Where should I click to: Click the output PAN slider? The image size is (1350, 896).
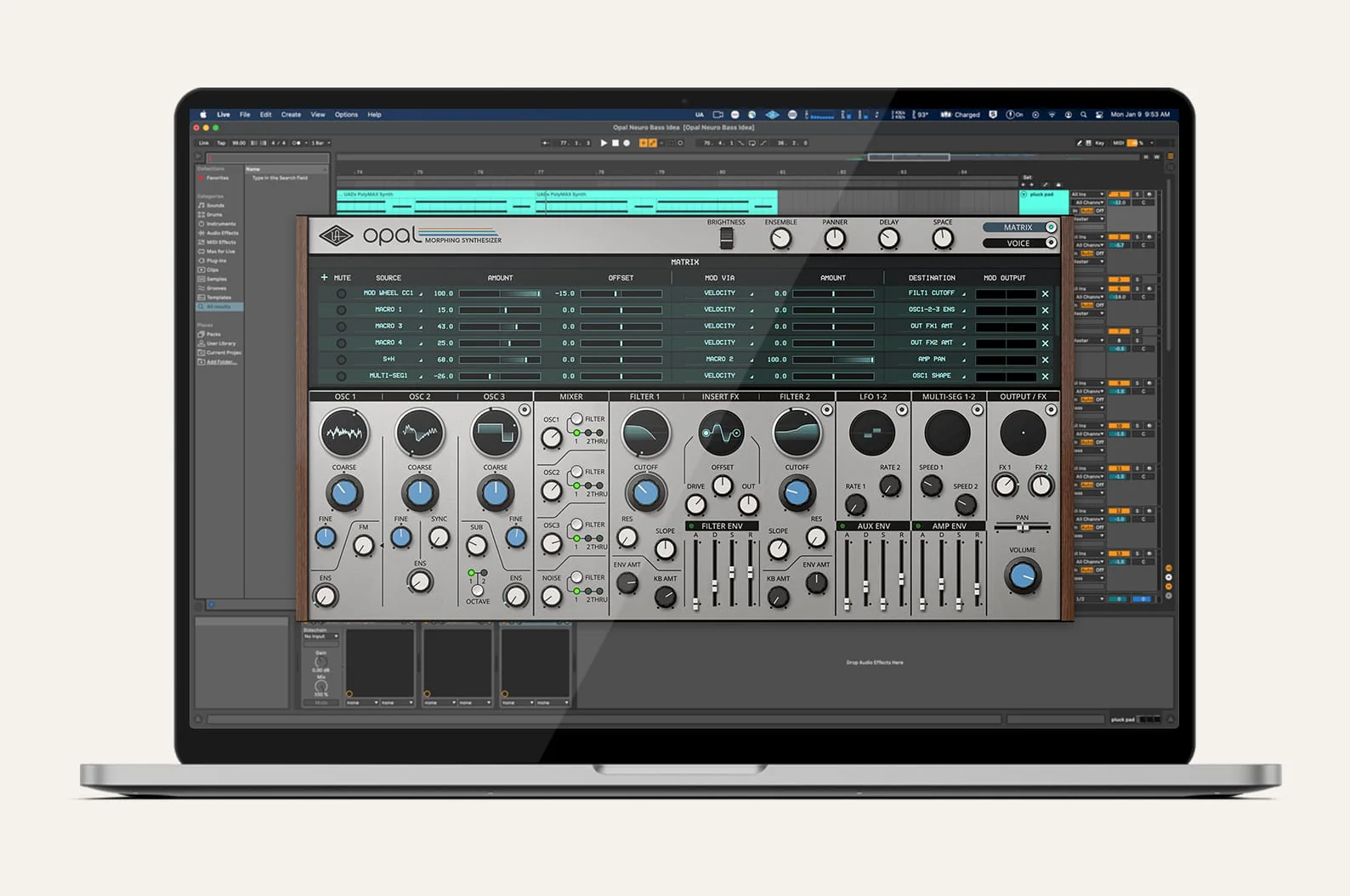coord(1022,528)
